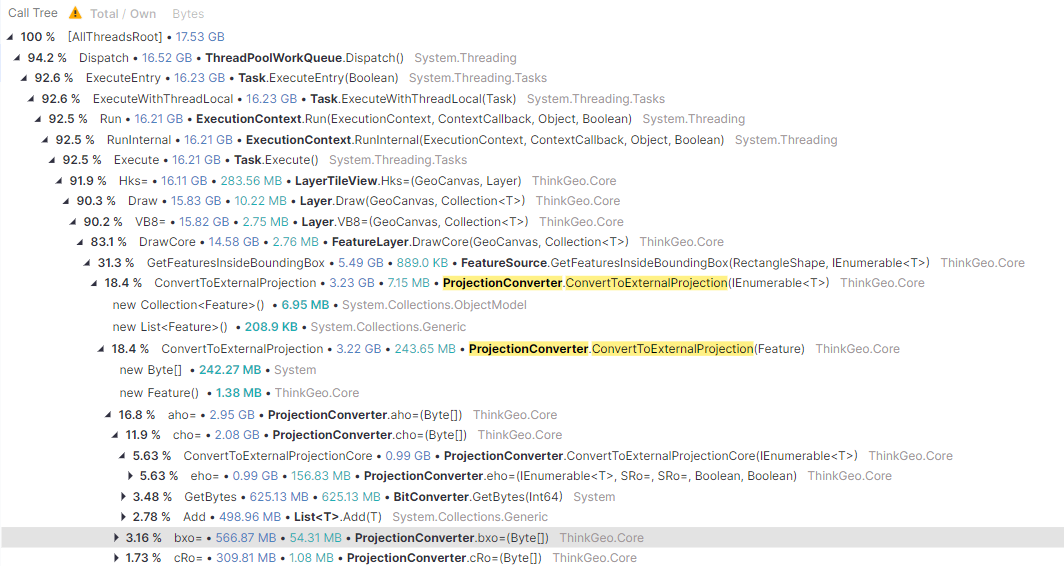Click the 10.22 MB own value for Draw
This screenshot has height=566, width=1064.
[261, 201]
